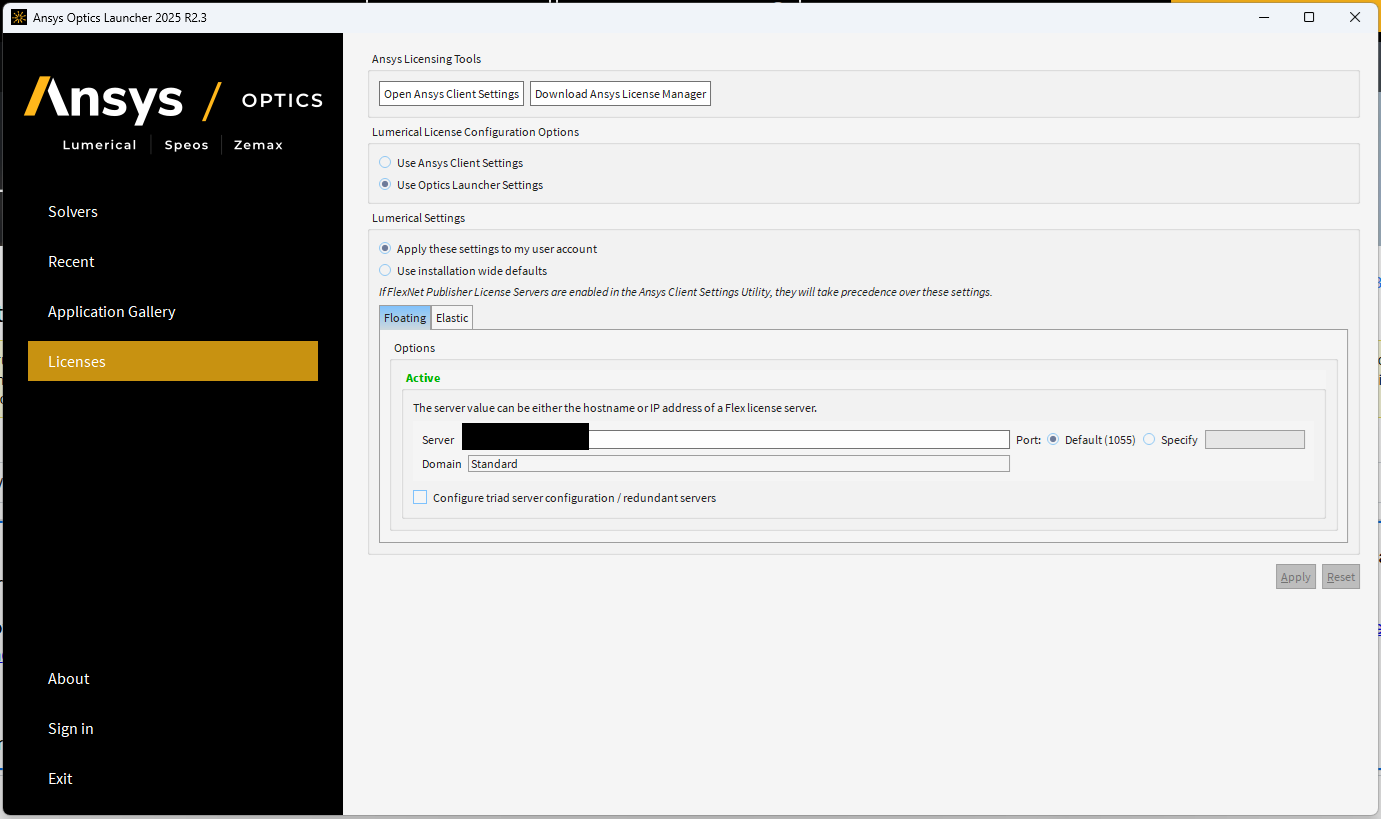Open the Solvers section in sidebar

click(73, 212)
